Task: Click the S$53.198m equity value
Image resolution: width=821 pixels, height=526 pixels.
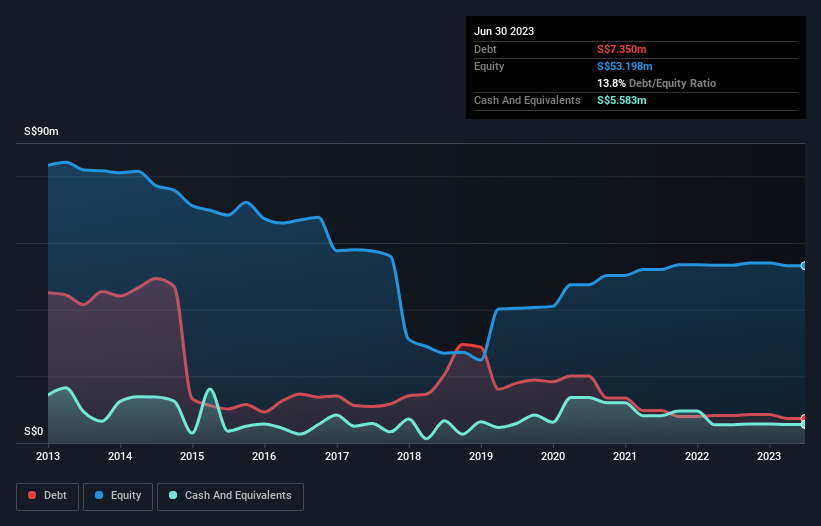Action: pyautogui.click(x=625, y=66)
